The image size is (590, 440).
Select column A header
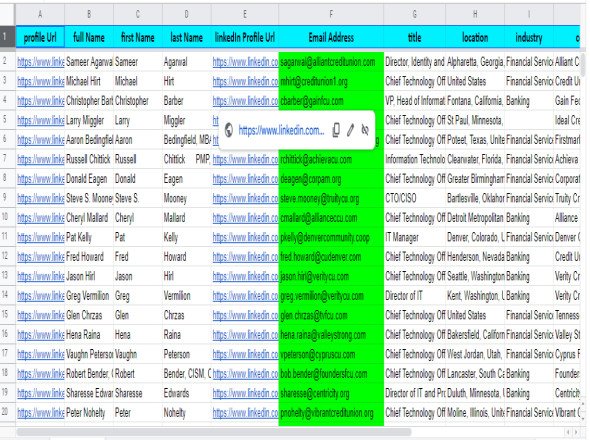[40, 14]
